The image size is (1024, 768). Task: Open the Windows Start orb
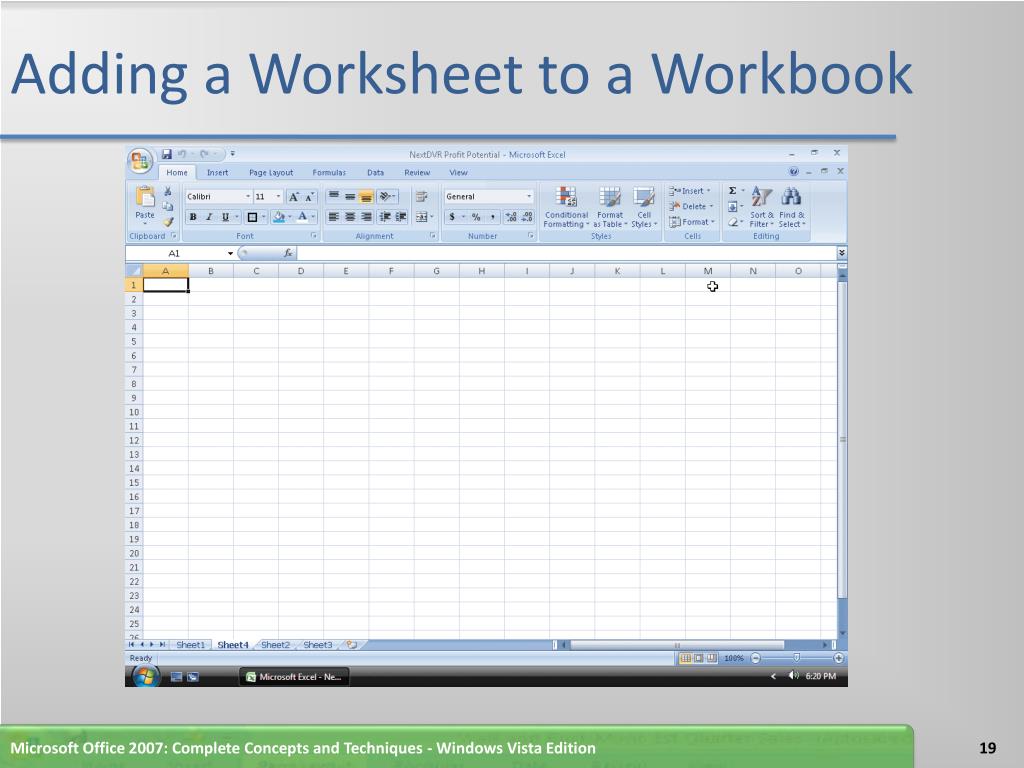(x=145, y=677)
